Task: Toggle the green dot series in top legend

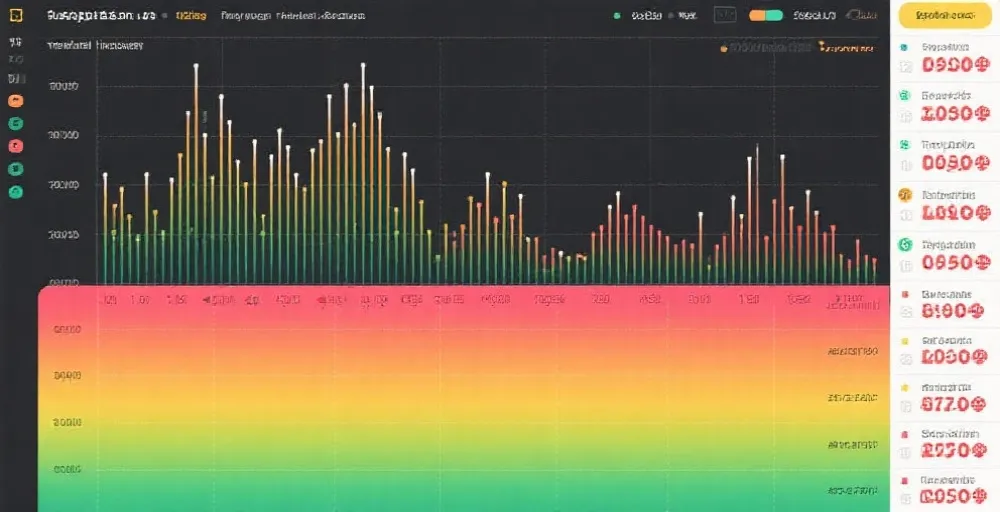Action: point(617,16)
